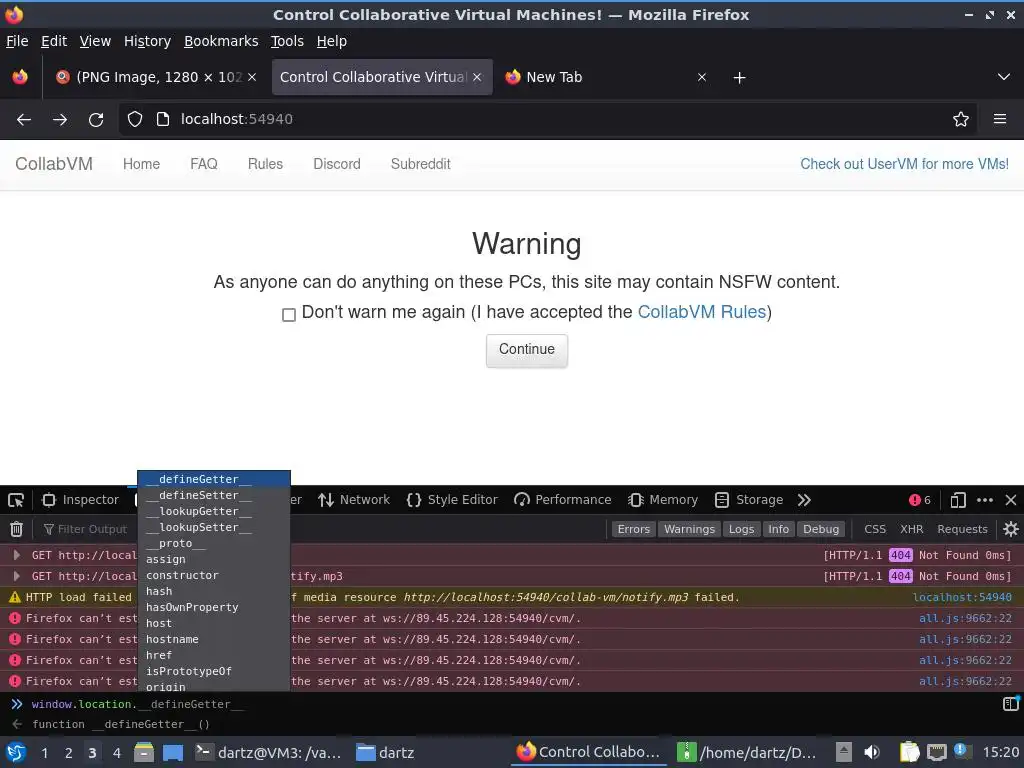Screen dimensions: 1024x768
Task: Select __defineGetter__ autocomplete suggestion
Action: tap(214, 479)
